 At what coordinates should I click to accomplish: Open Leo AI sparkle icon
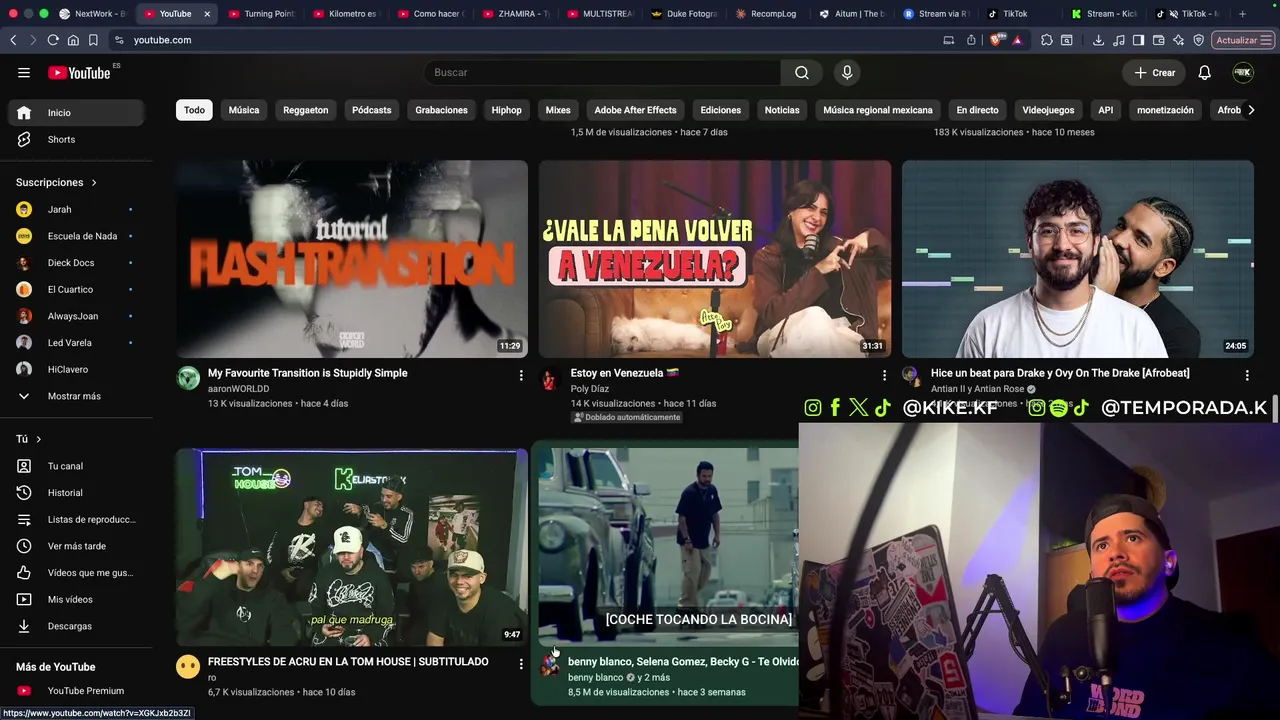coord(1179,40)
